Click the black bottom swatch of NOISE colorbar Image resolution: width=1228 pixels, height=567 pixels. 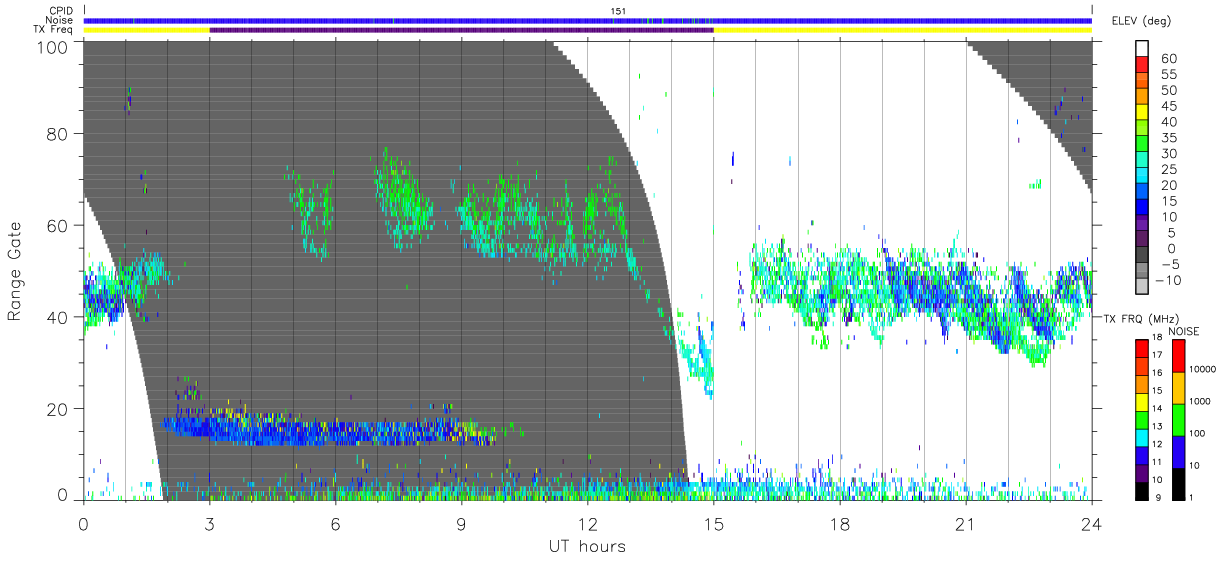click(x=1179, y=484)
